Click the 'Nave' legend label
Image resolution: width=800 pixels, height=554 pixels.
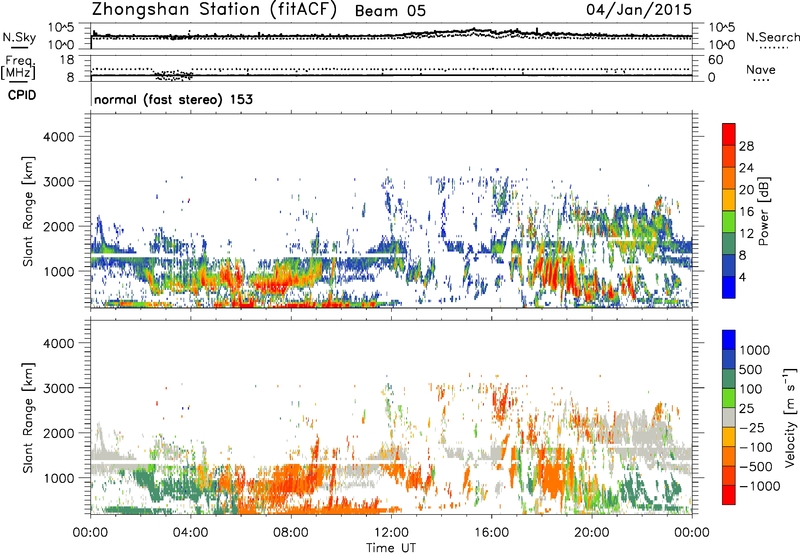tap(760, 69)
